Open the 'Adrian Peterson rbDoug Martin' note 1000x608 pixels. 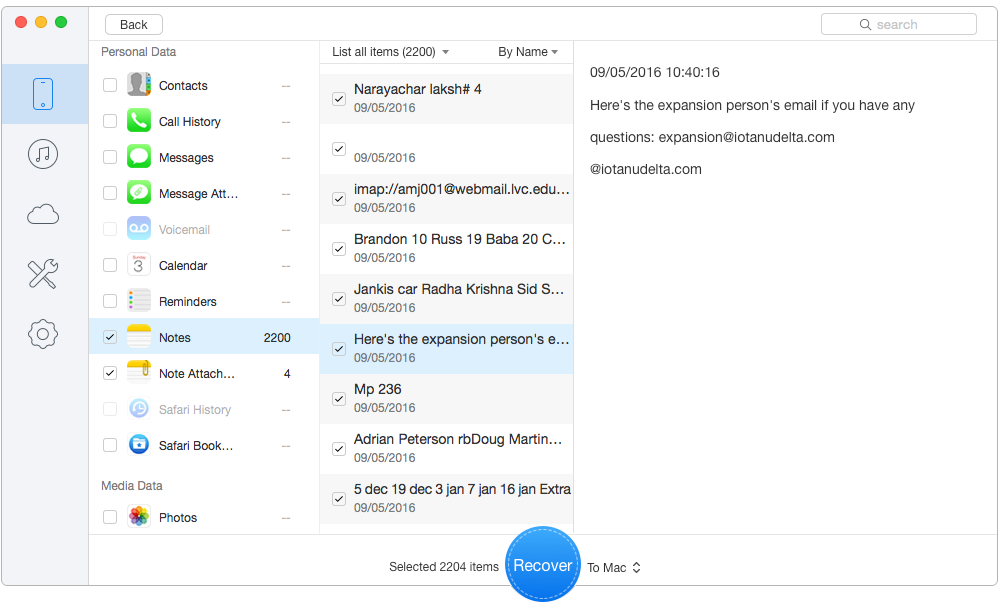pyautogui.click(x=446, y=449)
